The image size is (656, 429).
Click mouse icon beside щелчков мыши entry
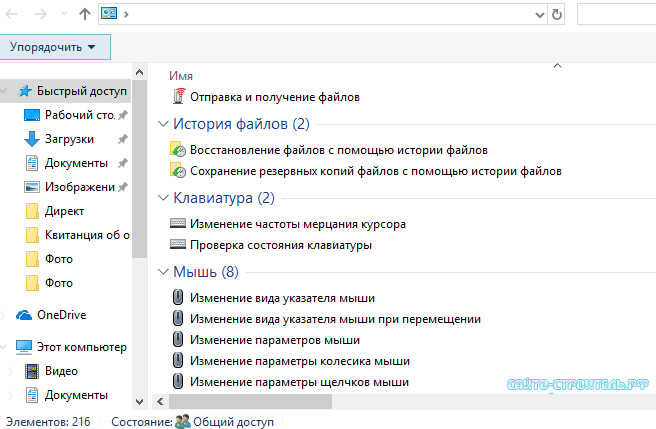178,381
